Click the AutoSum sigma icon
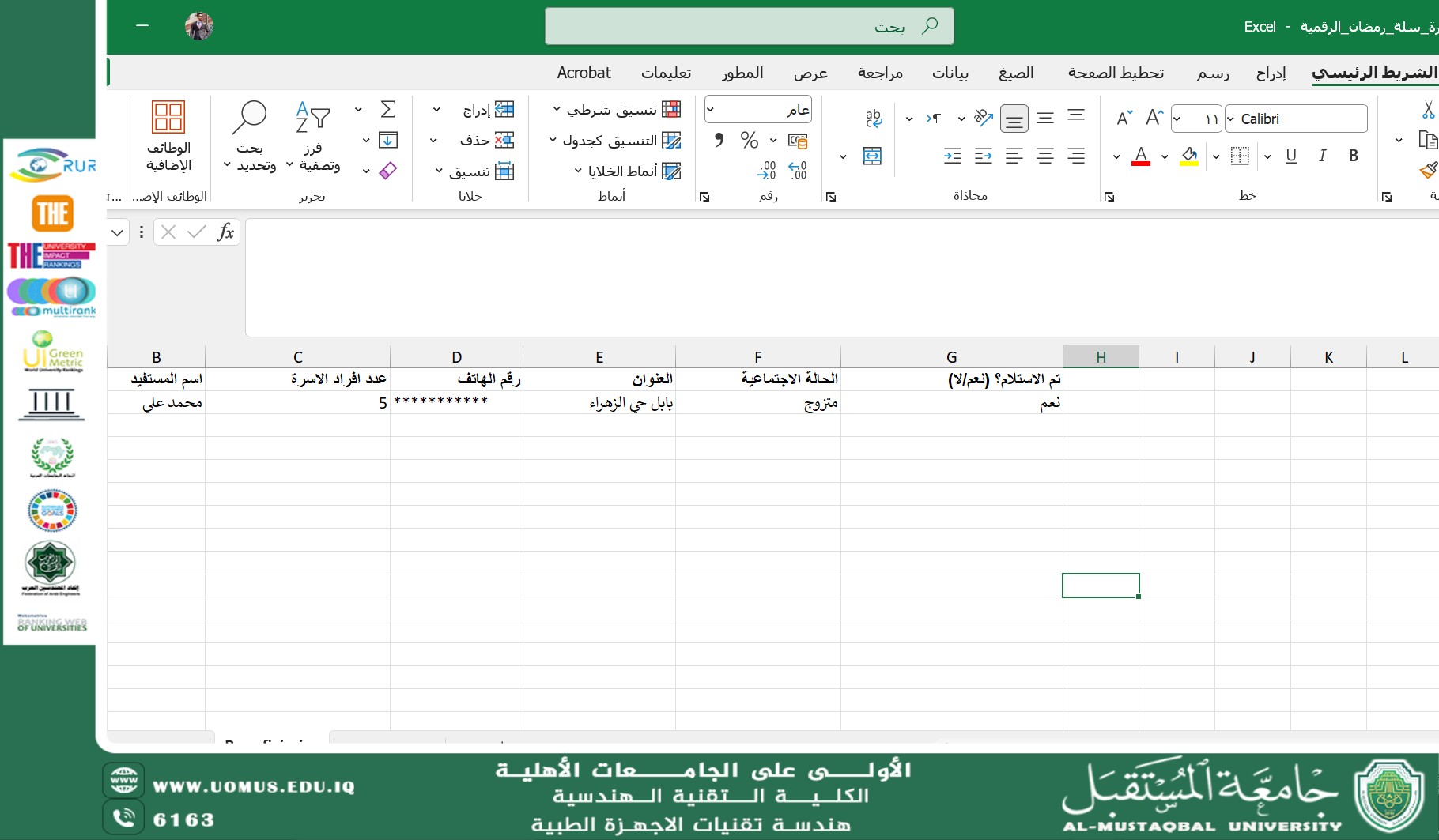This screenshot has width=1439, height=840. [x=387, y=109]
